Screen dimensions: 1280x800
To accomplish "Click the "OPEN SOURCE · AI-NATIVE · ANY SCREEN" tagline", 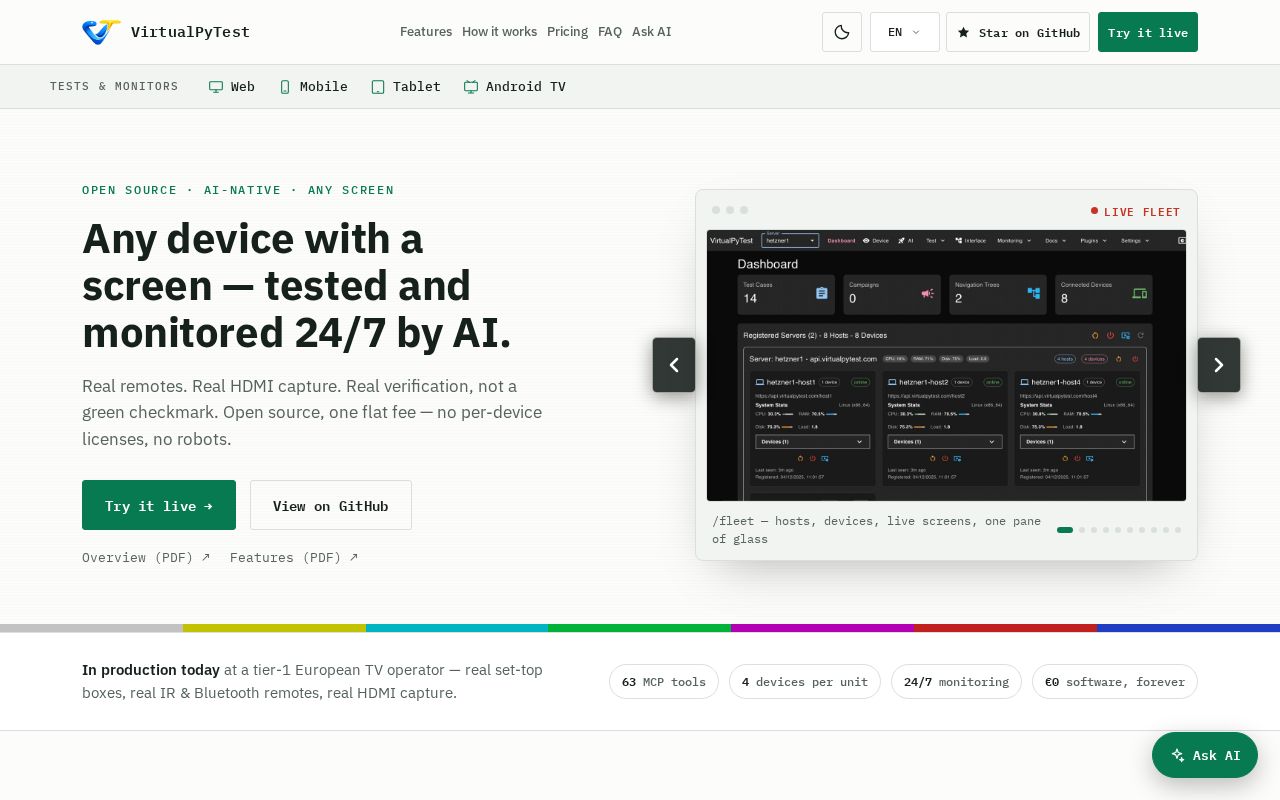I will (x=238, y=190).
